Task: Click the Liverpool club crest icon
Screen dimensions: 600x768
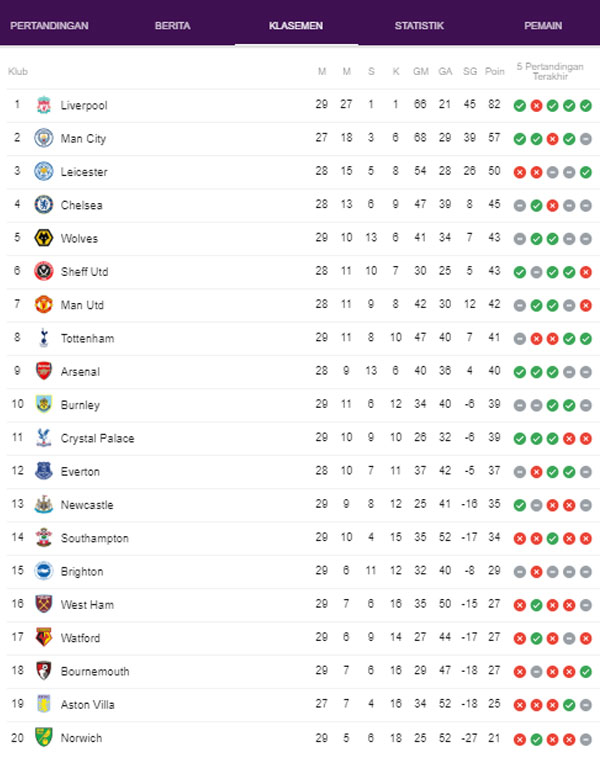Action: (x=43, y=105)
